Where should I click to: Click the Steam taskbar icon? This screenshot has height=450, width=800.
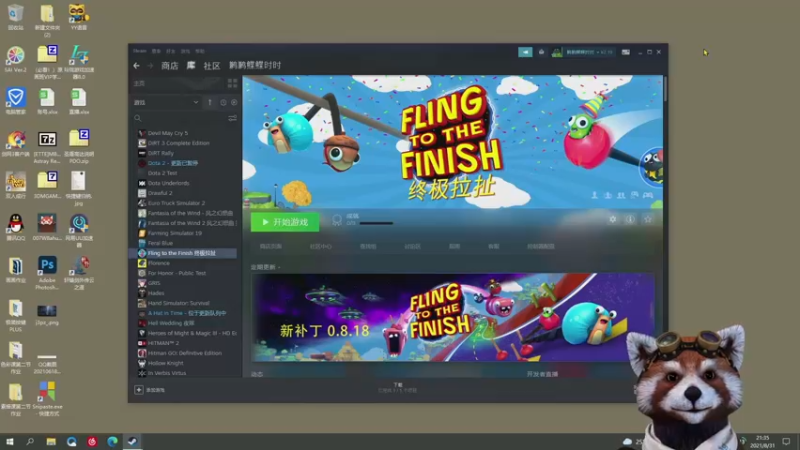point(133,442)
